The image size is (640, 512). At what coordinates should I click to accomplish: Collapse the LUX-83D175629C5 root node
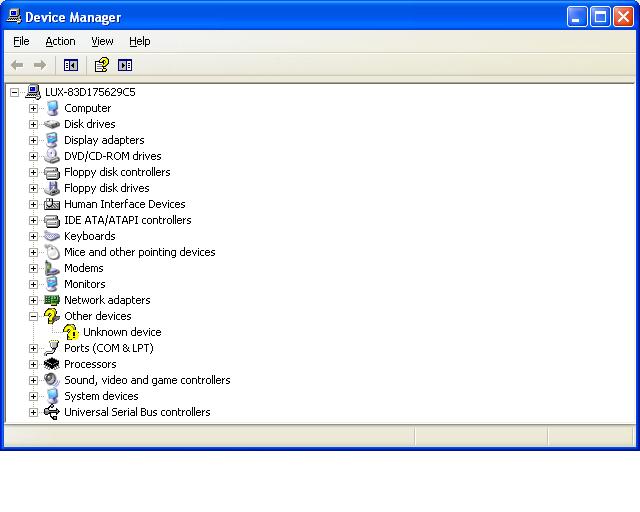tap(14, 92)
